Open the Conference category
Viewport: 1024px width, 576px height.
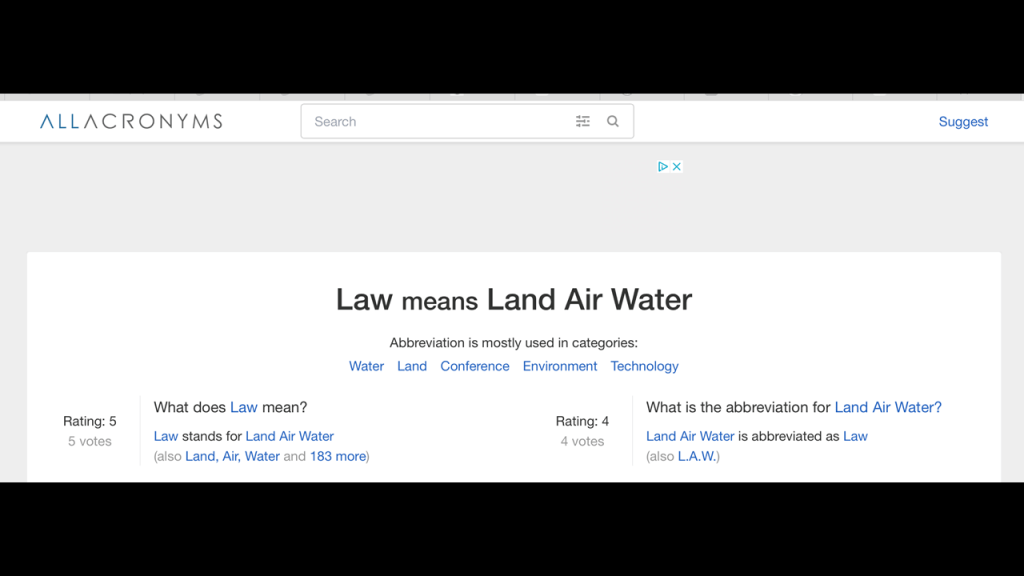[x=475, y=366]
